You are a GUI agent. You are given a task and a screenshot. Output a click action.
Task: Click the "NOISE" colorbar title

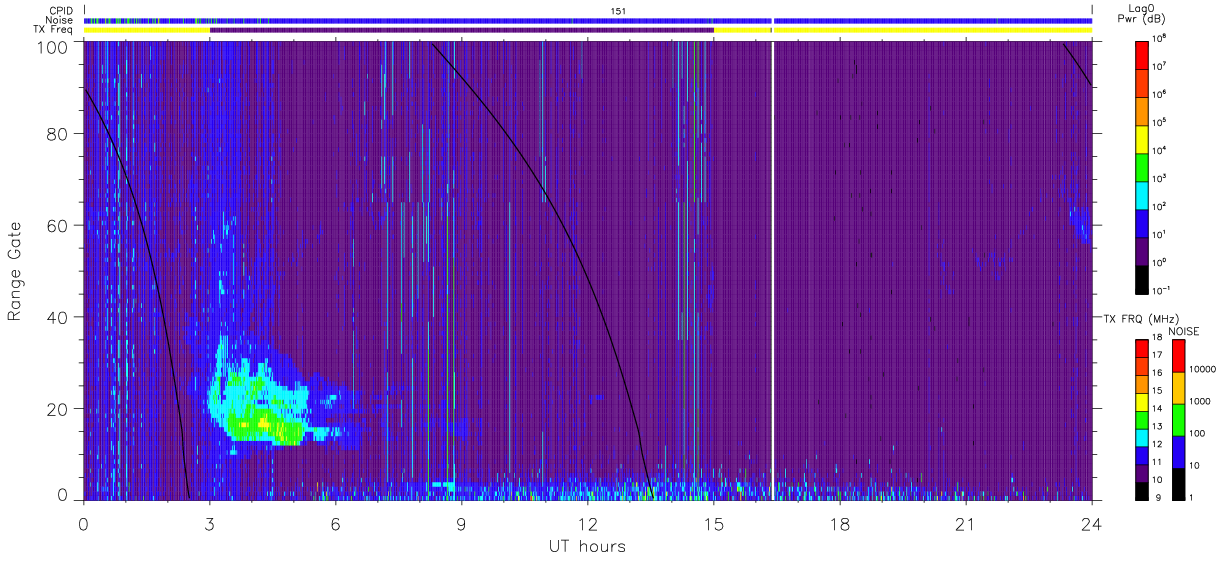point(1184,331)
